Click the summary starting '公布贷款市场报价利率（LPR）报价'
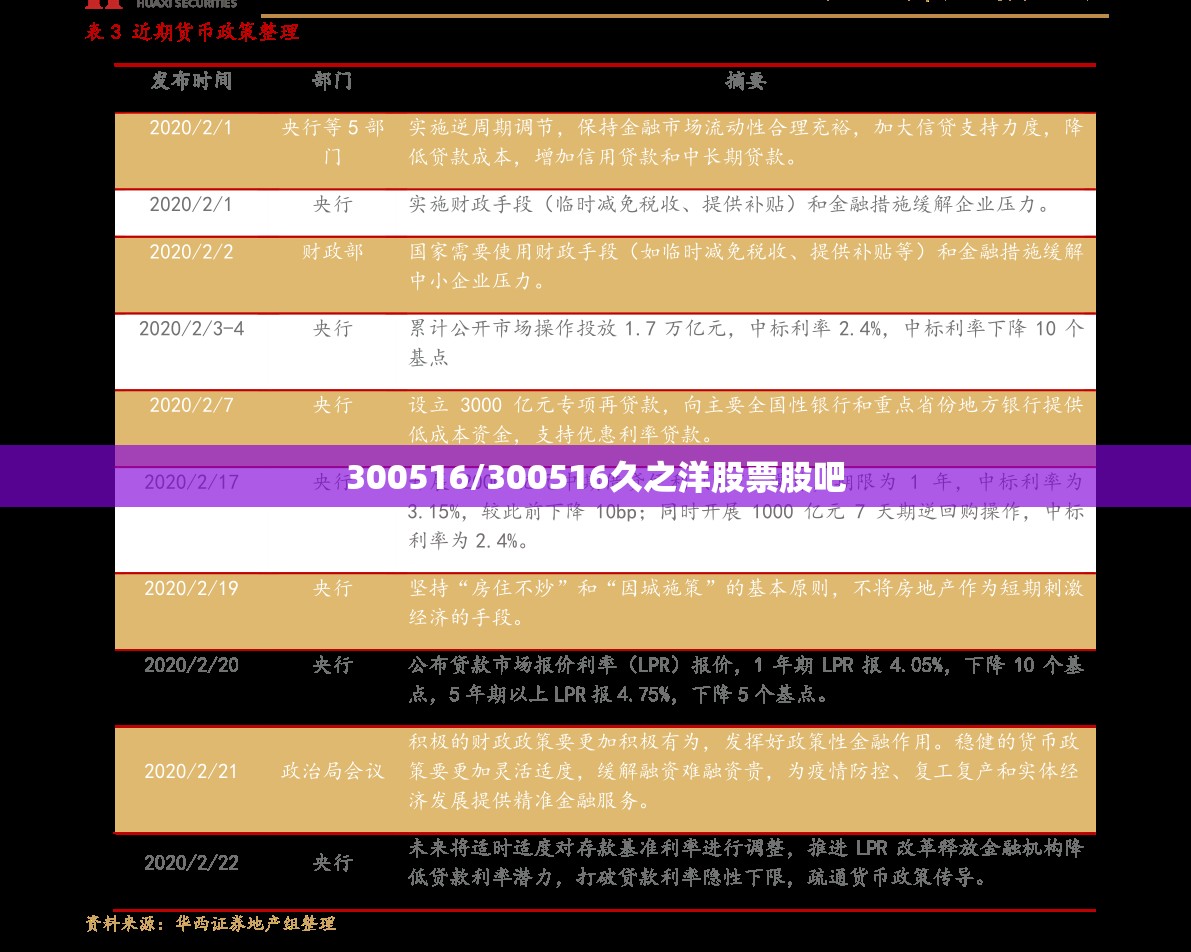1191x952 pixels. coord(745,679)
